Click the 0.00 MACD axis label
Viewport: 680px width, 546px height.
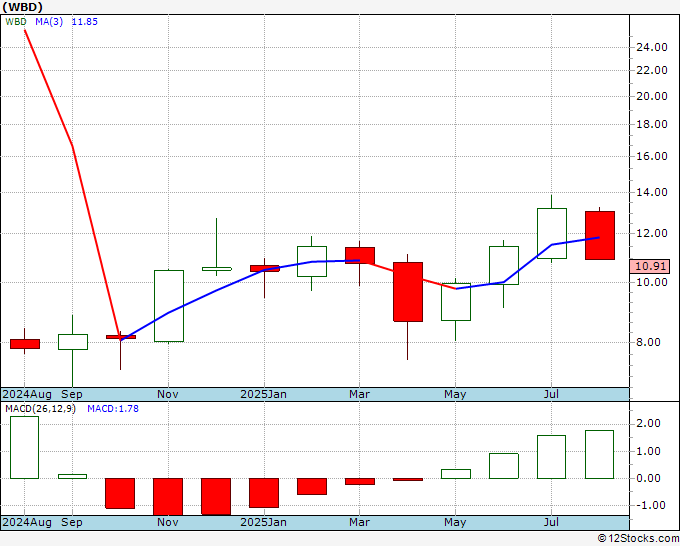(x=648, y=478)
